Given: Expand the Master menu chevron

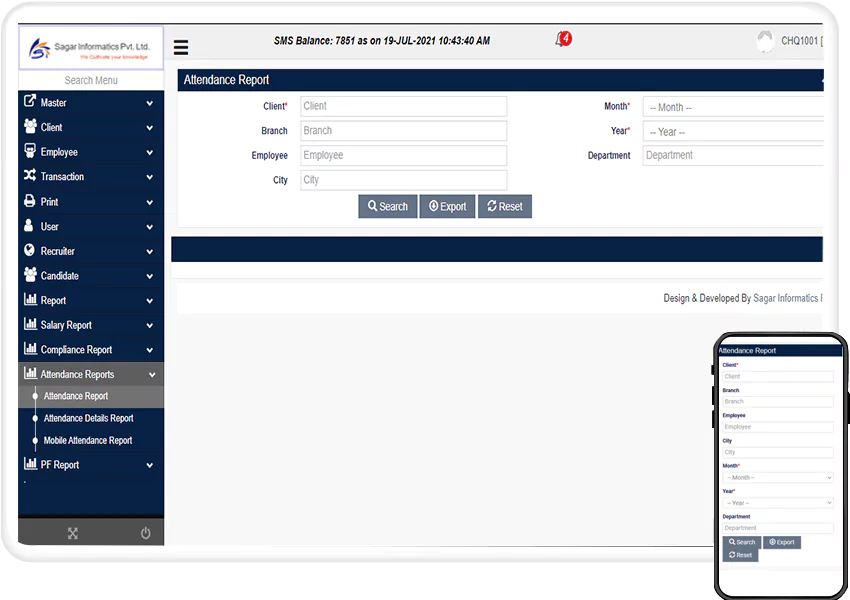Looking at the screenshot, I should pos(150,103).
